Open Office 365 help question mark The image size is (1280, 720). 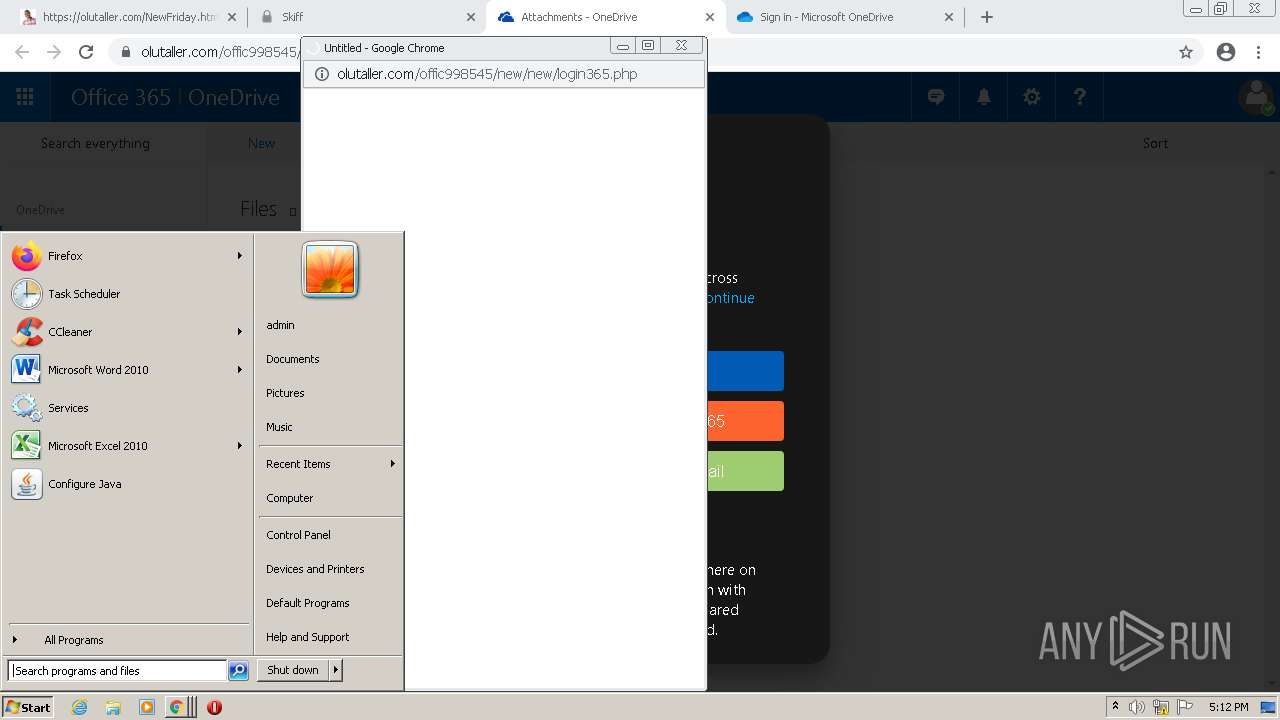pyautogui.click(x=1080, y=97)
